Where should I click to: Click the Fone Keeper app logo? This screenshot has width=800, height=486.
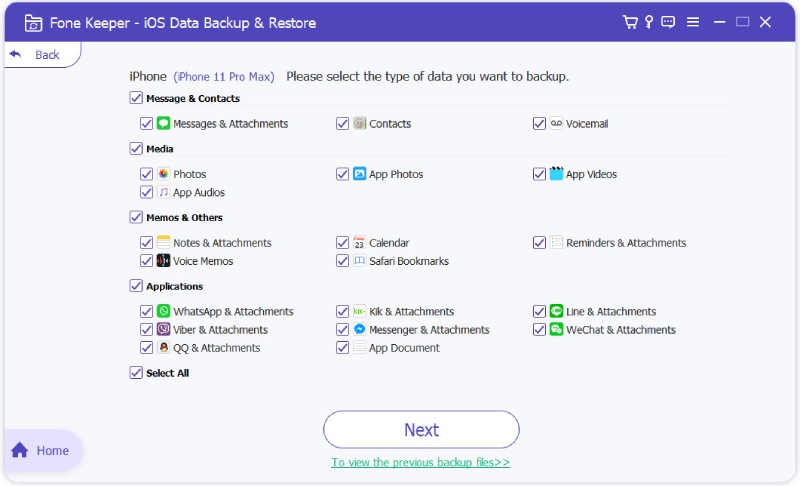(33, 23)
